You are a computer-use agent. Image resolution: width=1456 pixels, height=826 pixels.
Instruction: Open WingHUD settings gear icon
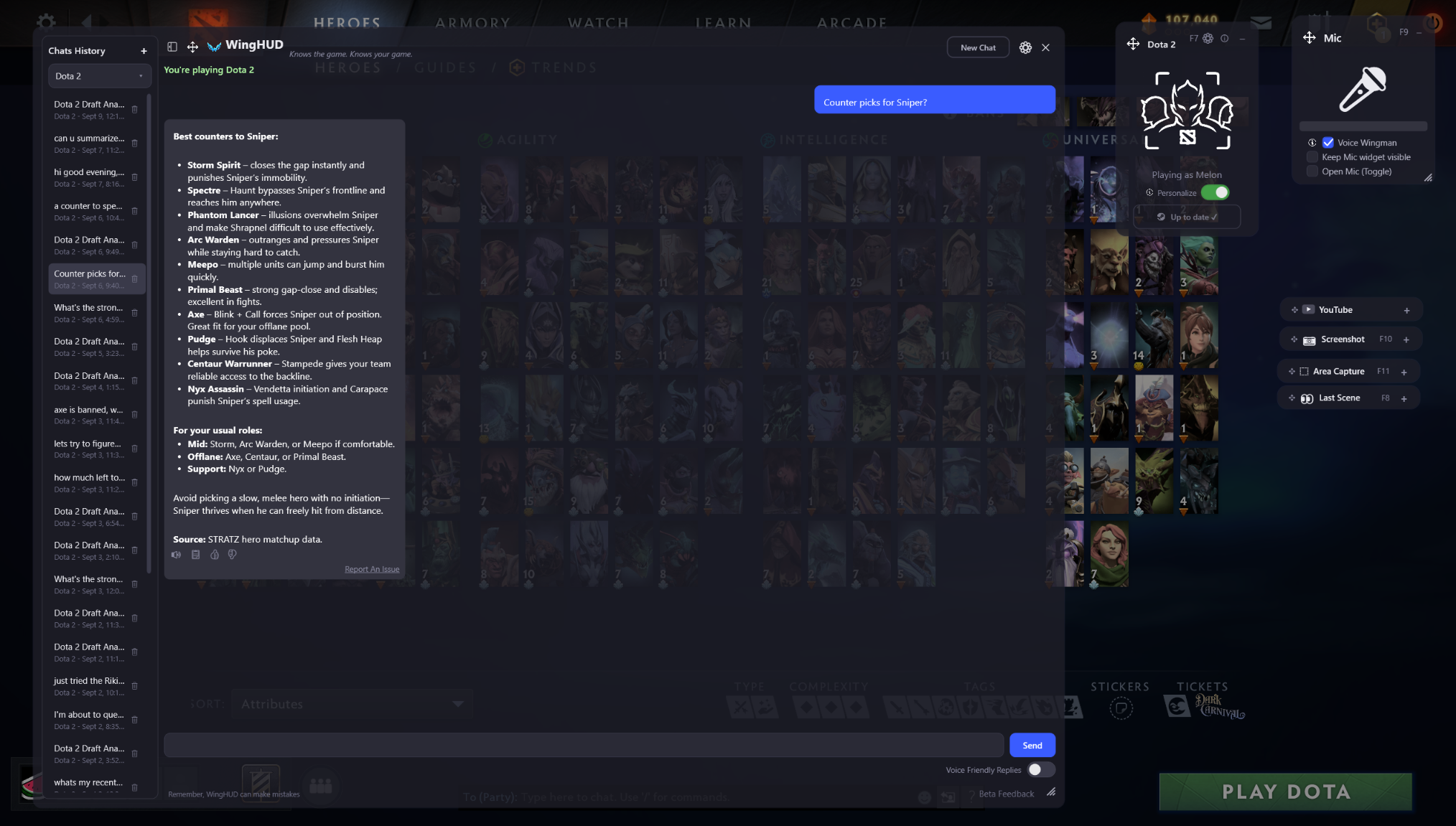(1025, 47)
